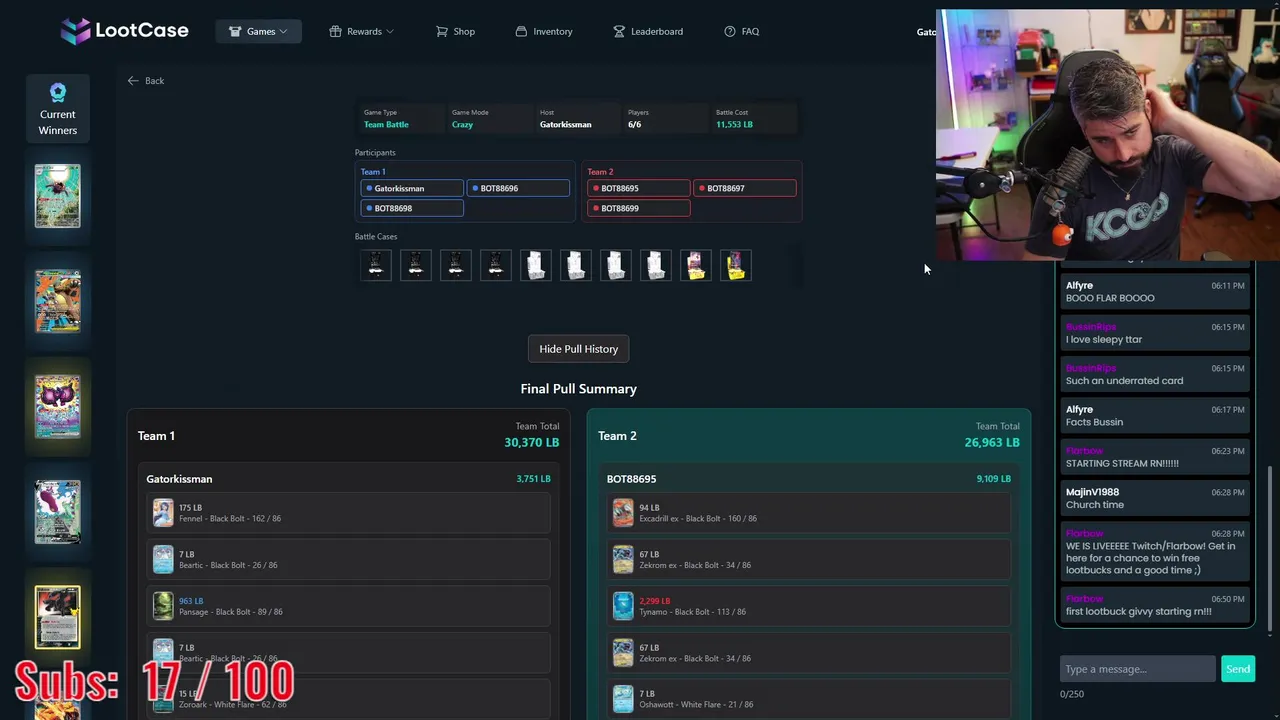1280x720 pixels.
Task: Go Back to the previous page
Action: click(x=146, y=80)
